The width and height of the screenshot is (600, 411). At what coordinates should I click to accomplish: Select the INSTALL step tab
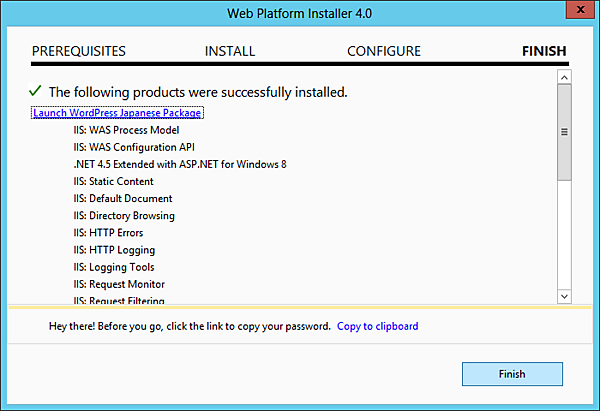(x=230, y=51)
